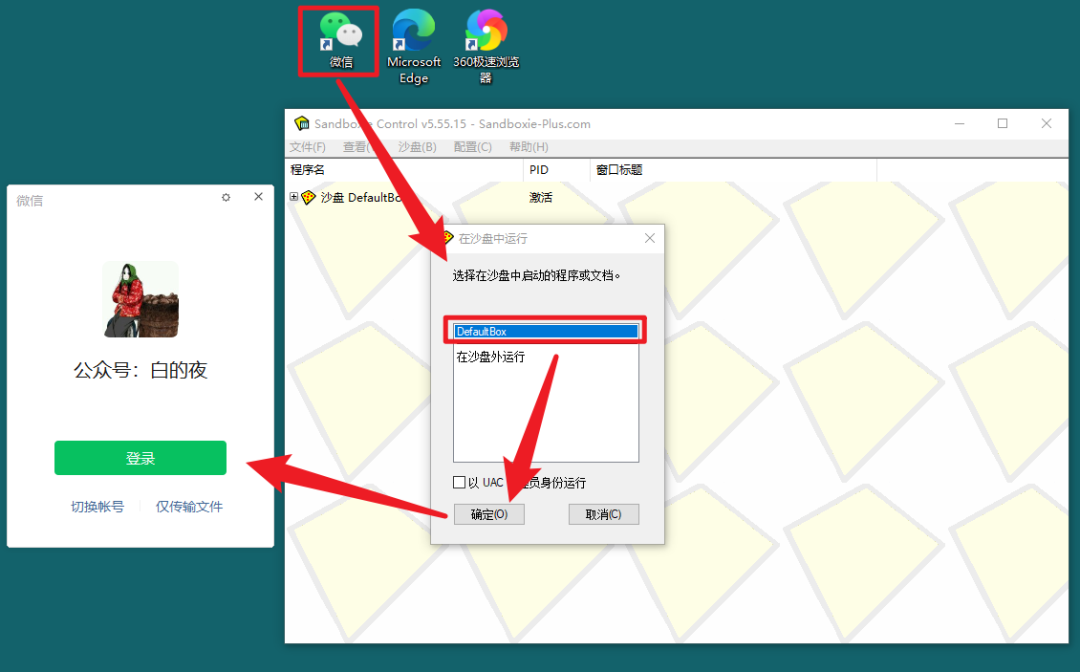This screenshot has height=672, width=1080.
Task: Click the Sandboxie Control title bar icon
Action: (x=302, y=124)
